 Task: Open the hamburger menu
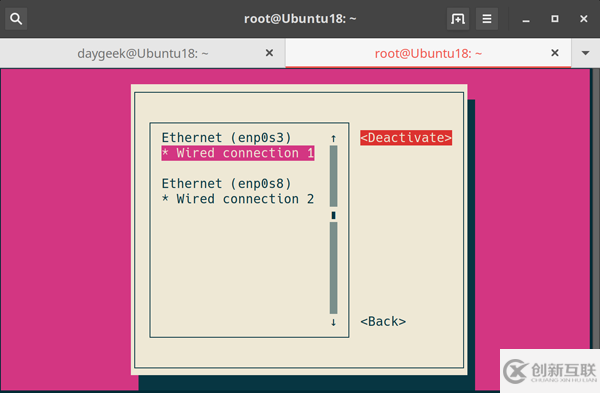pyautogui.click(x=487, y=19)
